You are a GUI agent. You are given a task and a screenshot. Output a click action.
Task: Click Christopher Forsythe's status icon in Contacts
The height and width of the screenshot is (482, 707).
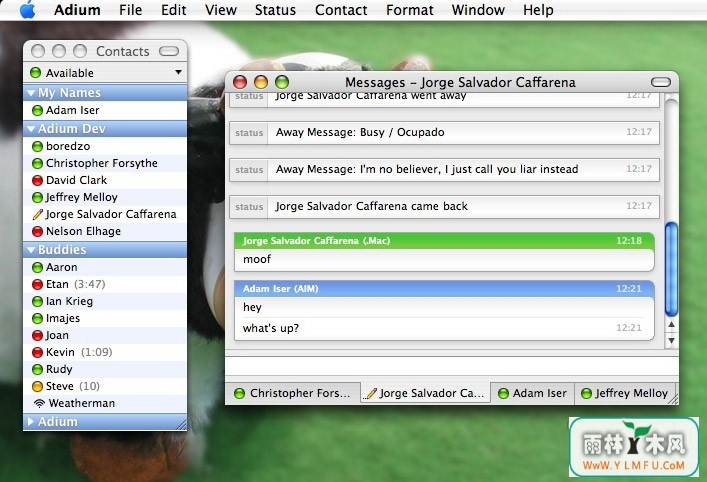[37, 163]
